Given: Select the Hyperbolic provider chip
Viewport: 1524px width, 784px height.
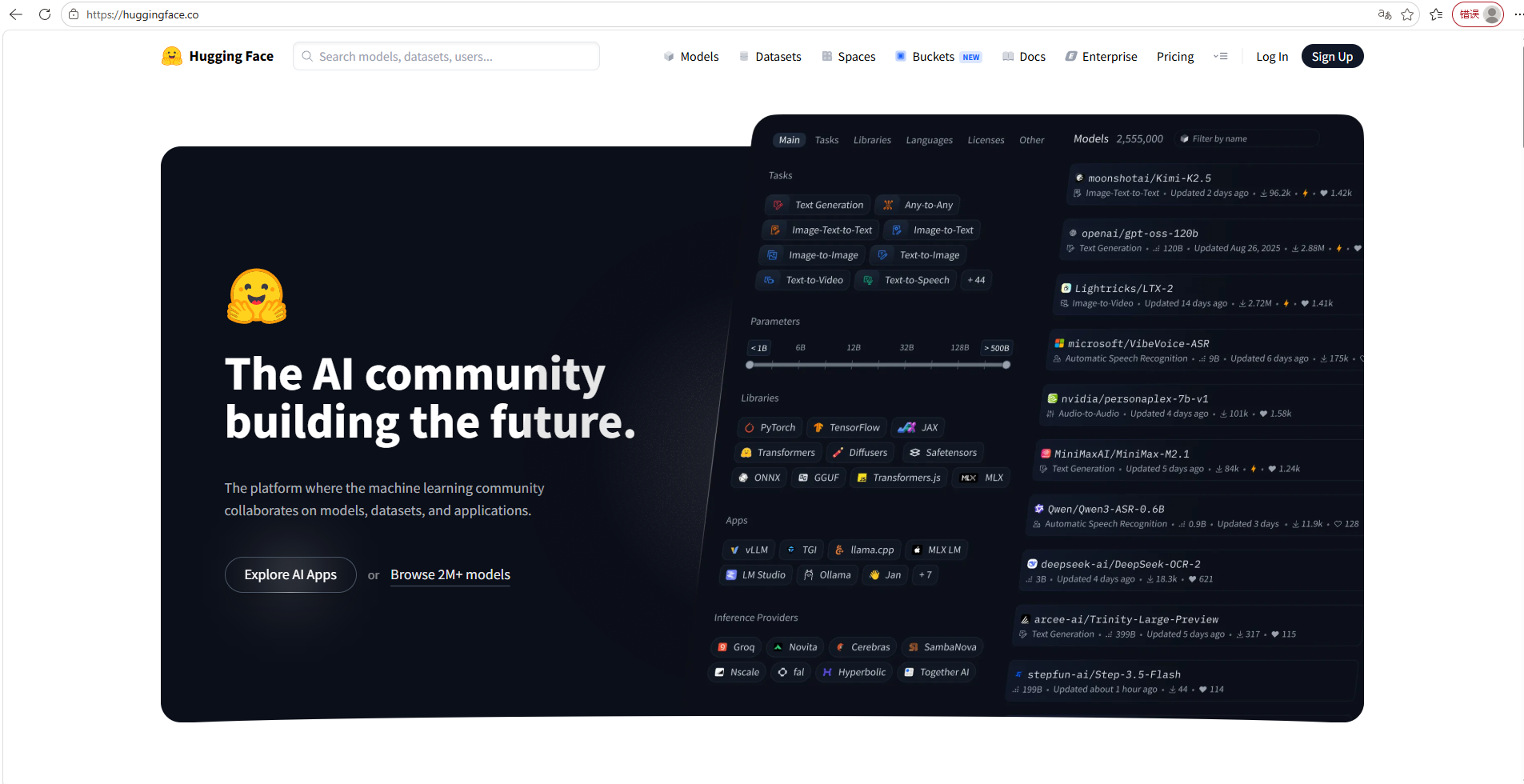Looking at the screenshot, I should point(854,672).
